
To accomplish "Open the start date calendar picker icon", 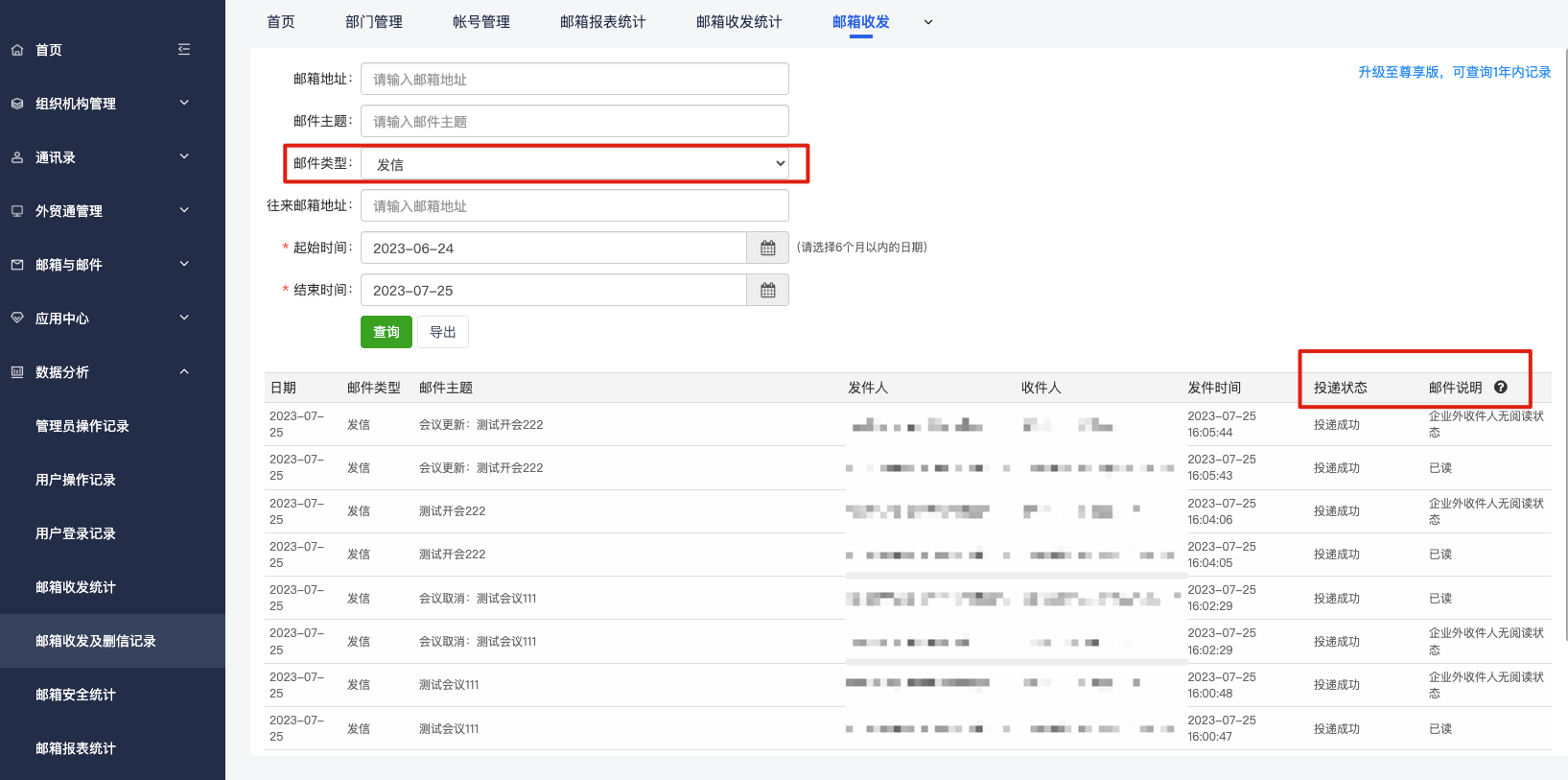I will click(x=767, y=248).
